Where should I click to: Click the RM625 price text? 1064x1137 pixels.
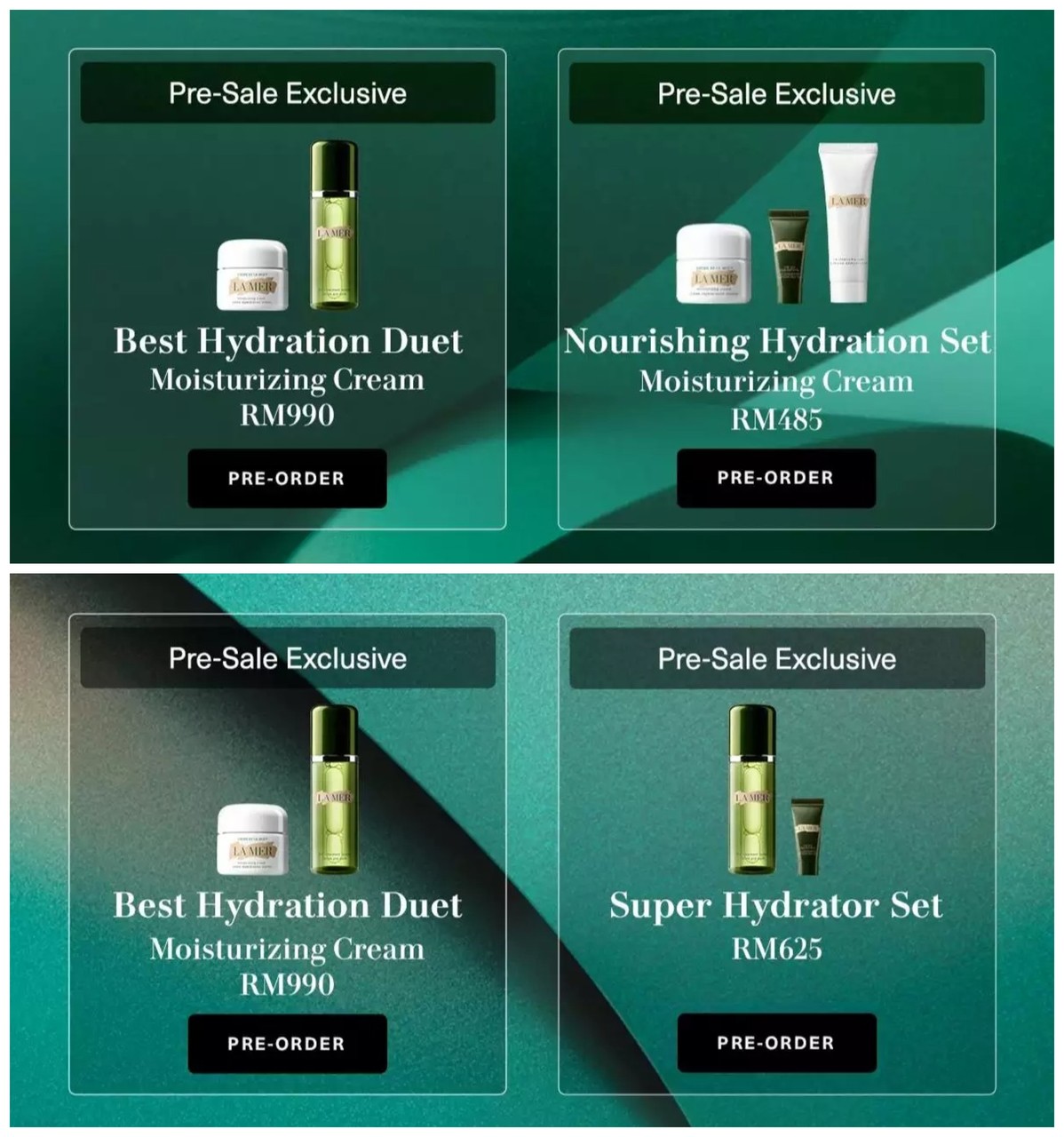[x=776, y=950]
